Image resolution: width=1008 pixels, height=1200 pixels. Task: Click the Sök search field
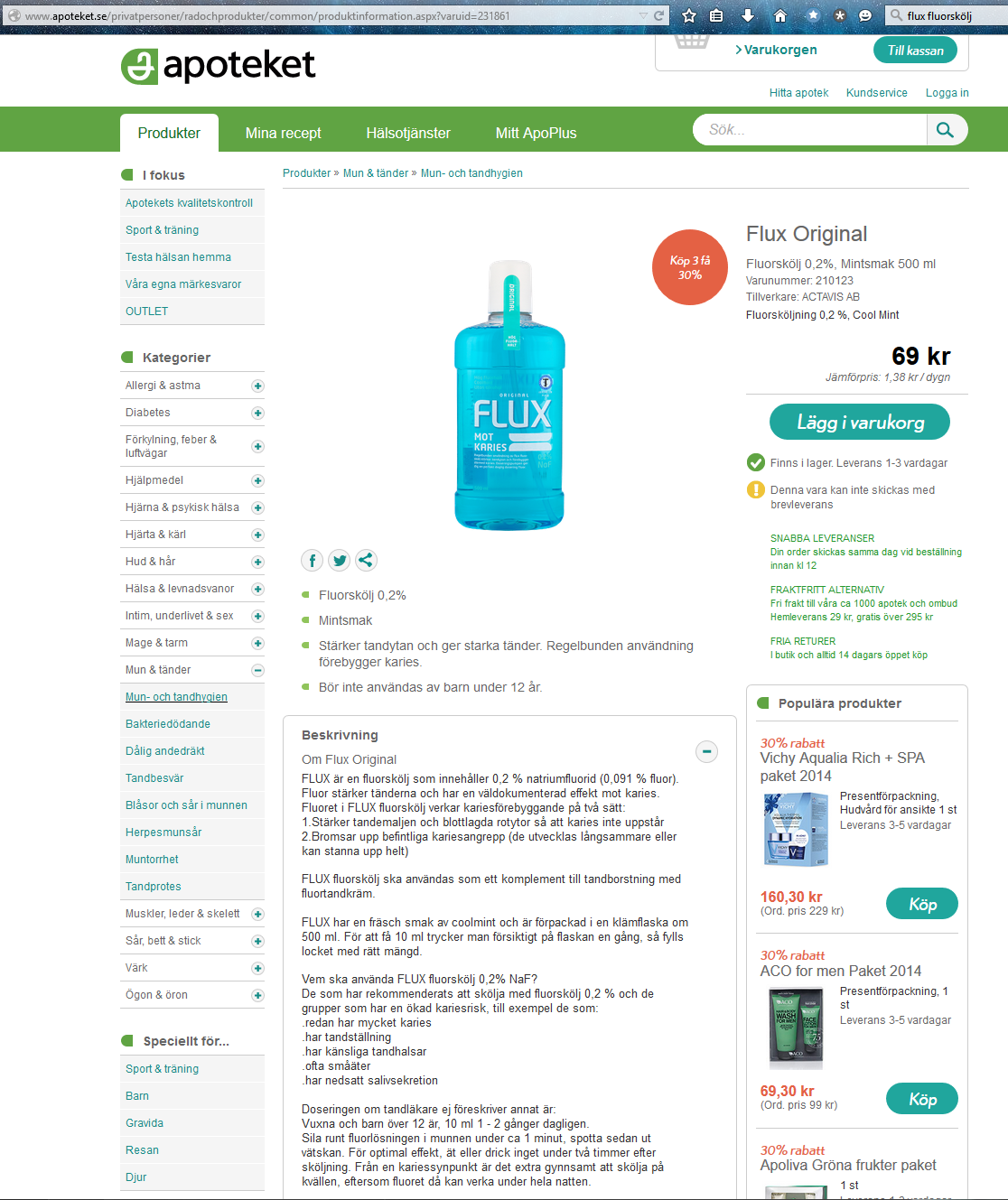pyautogui.click(x=810, y=130)
